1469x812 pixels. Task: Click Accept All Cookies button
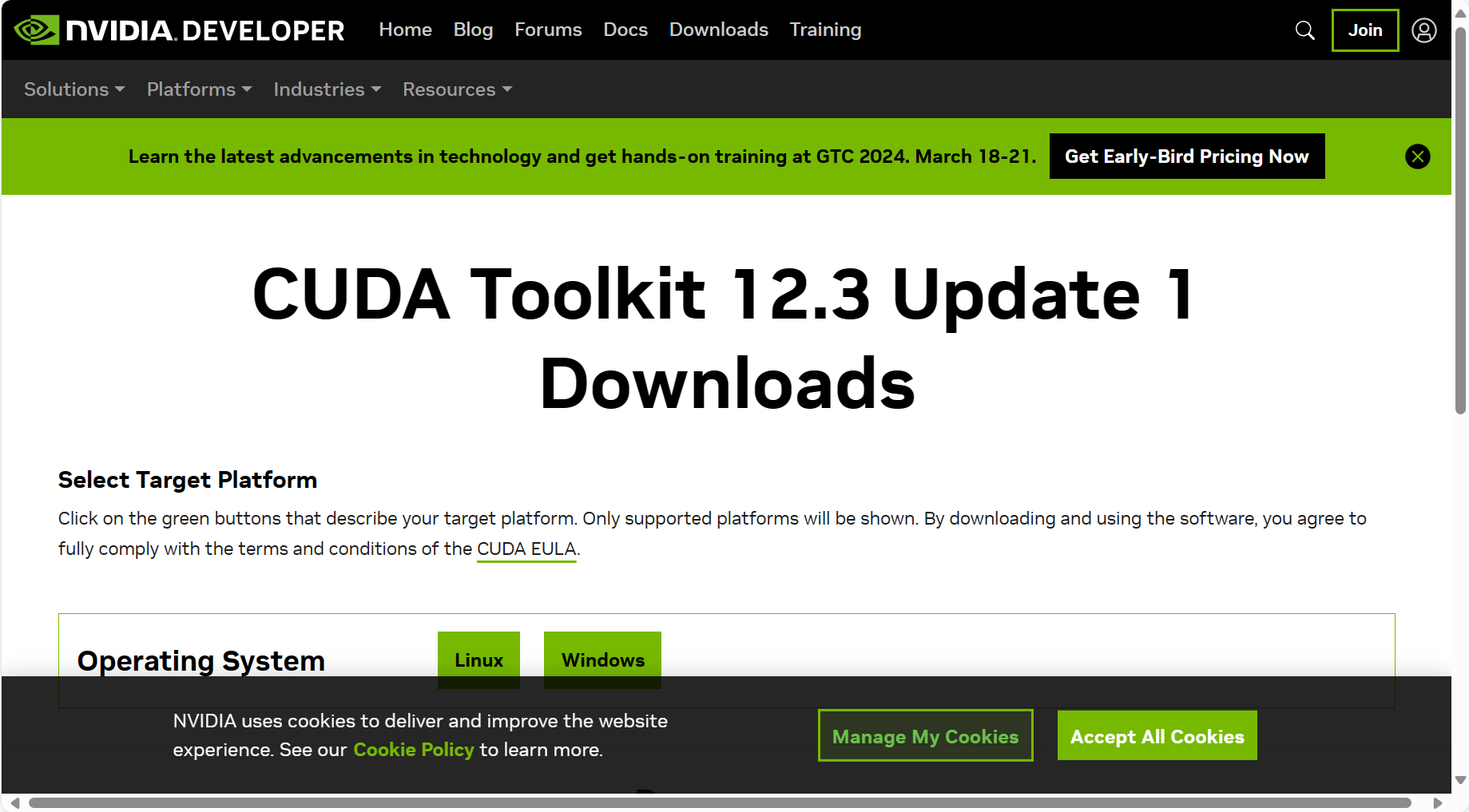point(1157,735)
